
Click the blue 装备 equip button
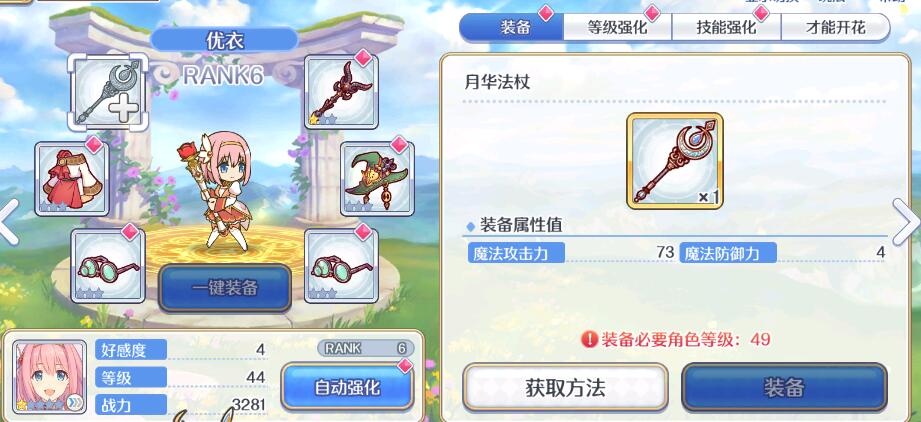[x=784, y=387]
